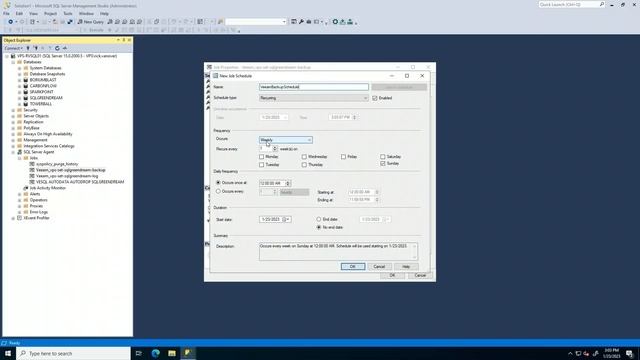Click the SQL Server Agent icon
Viewport: 640px width, 360px height.
[19, 152]
